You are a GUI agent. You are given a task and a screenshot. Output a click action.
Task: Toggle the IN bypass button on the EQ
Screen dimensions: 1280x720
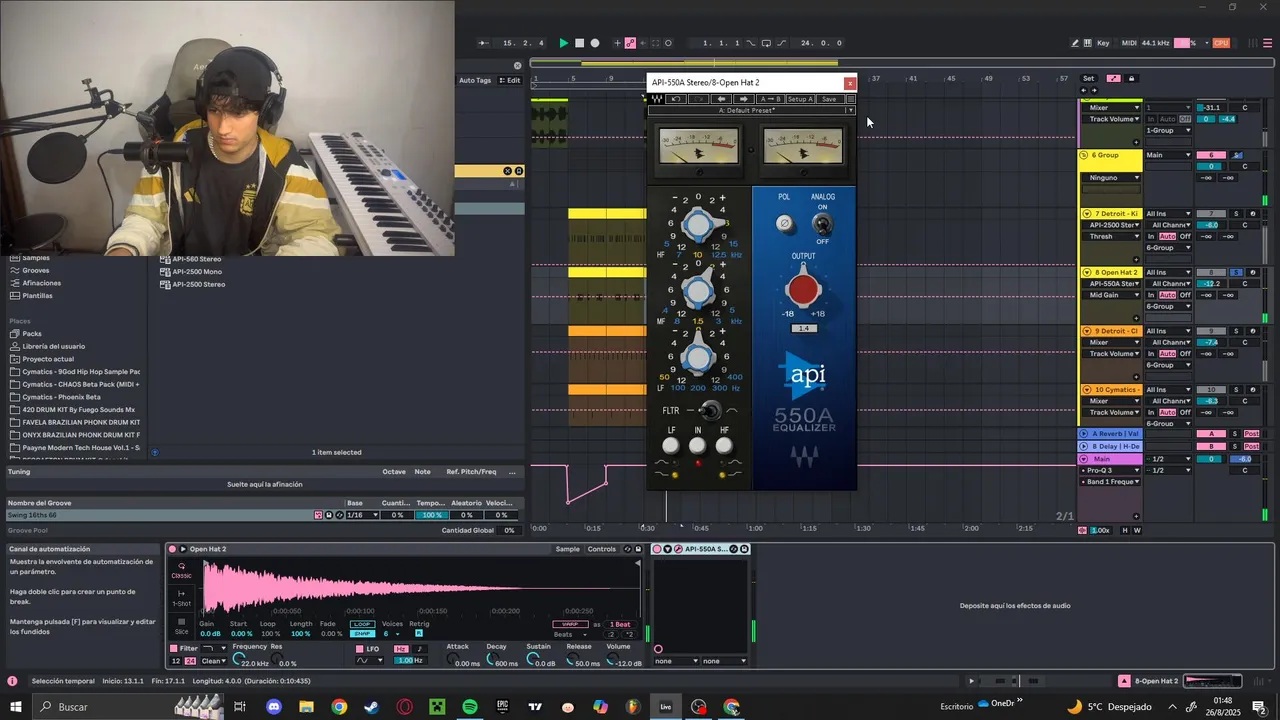point(697,446)
